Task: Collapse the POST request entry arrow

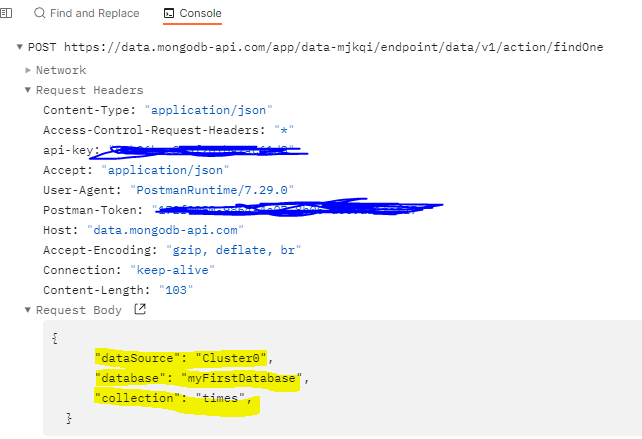Action: 20,48
